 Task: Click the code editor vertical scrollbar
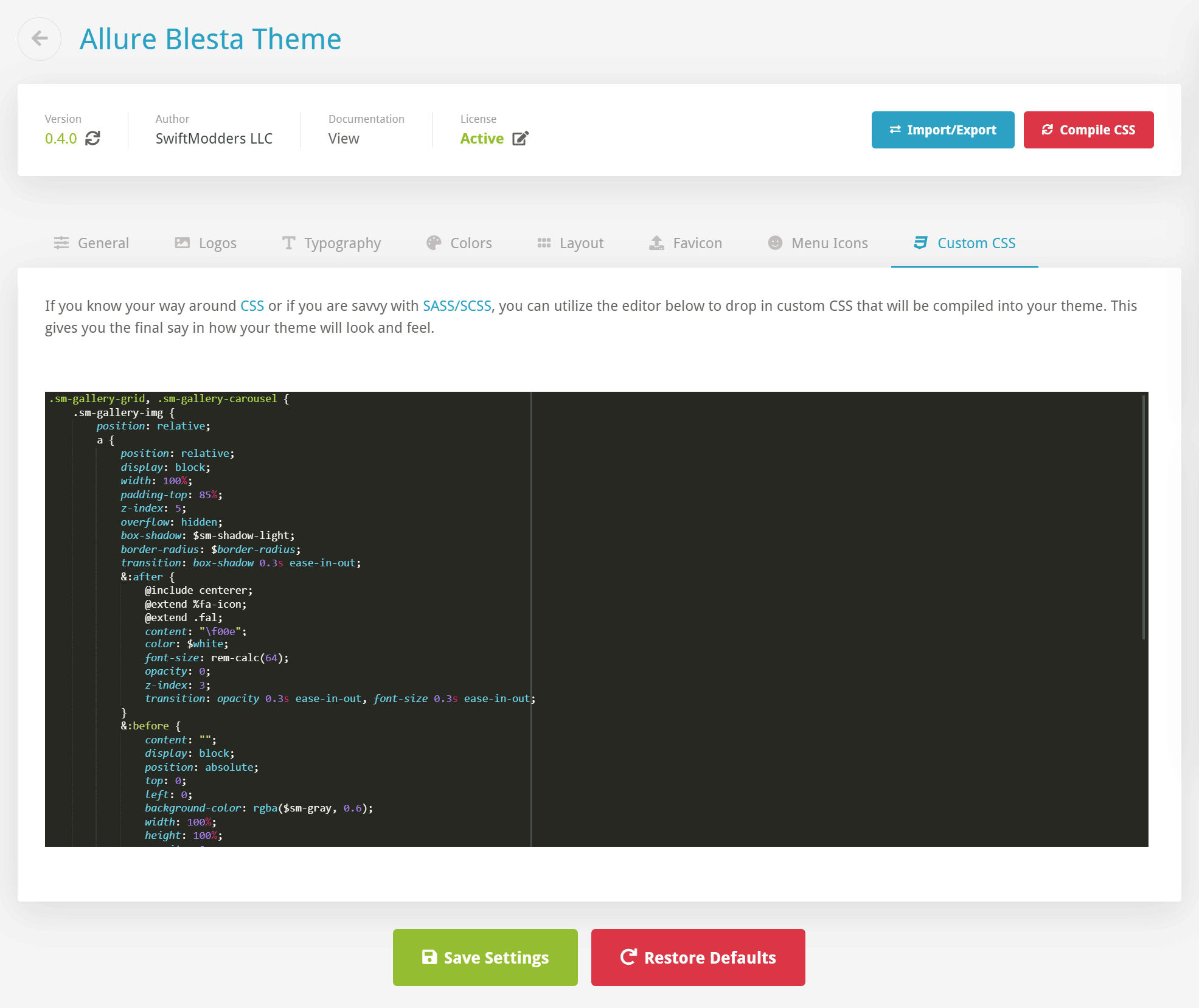click(1144, 517)
